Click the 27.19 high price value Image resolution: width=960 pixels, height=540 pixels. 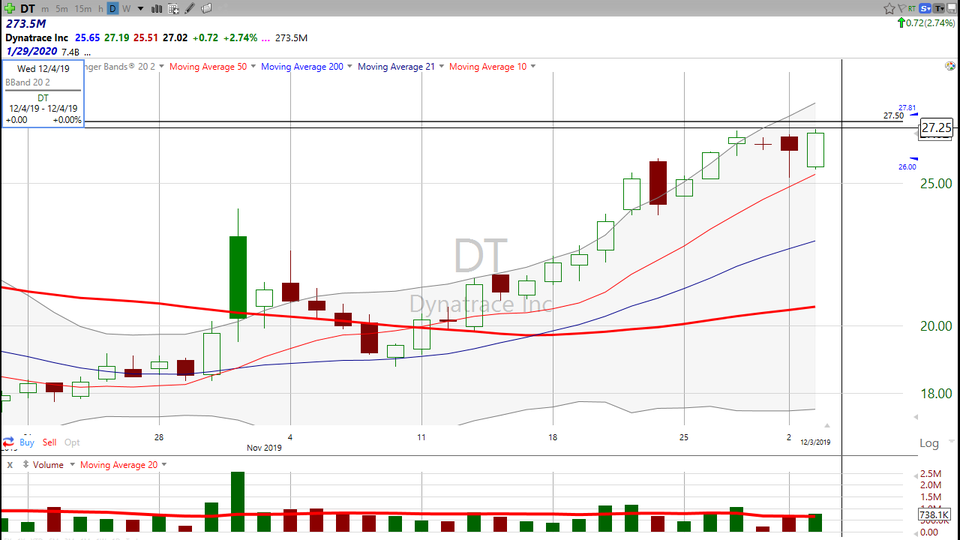(x=116, y=37)
